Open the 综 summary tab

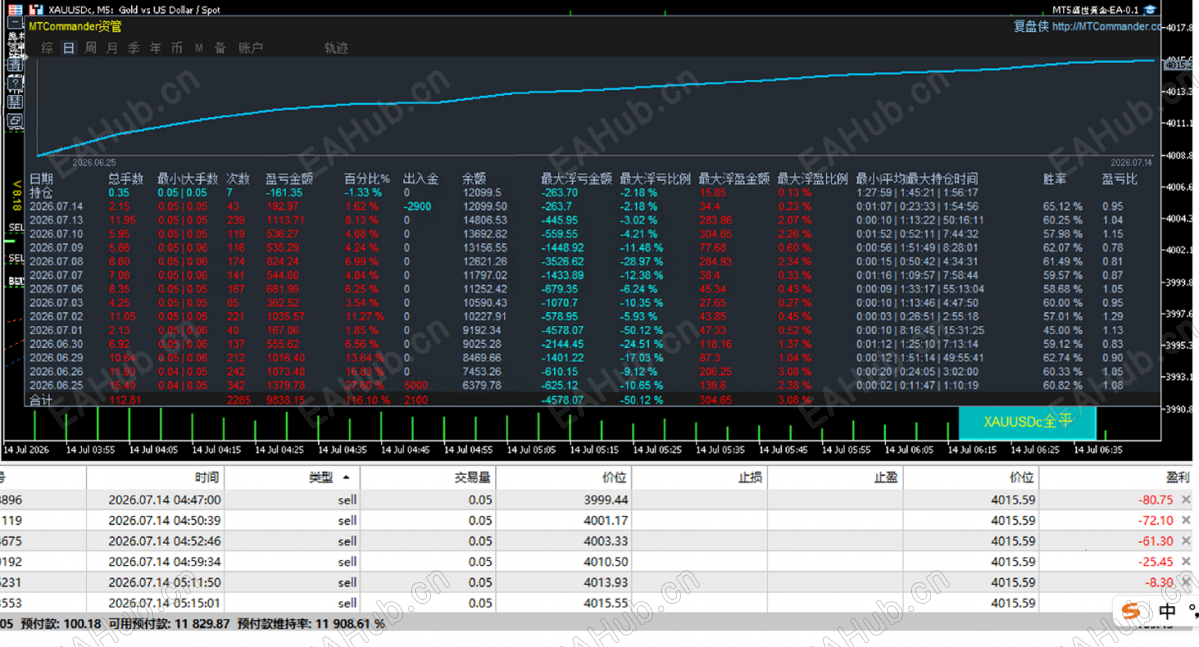click(x=47, y=48)
